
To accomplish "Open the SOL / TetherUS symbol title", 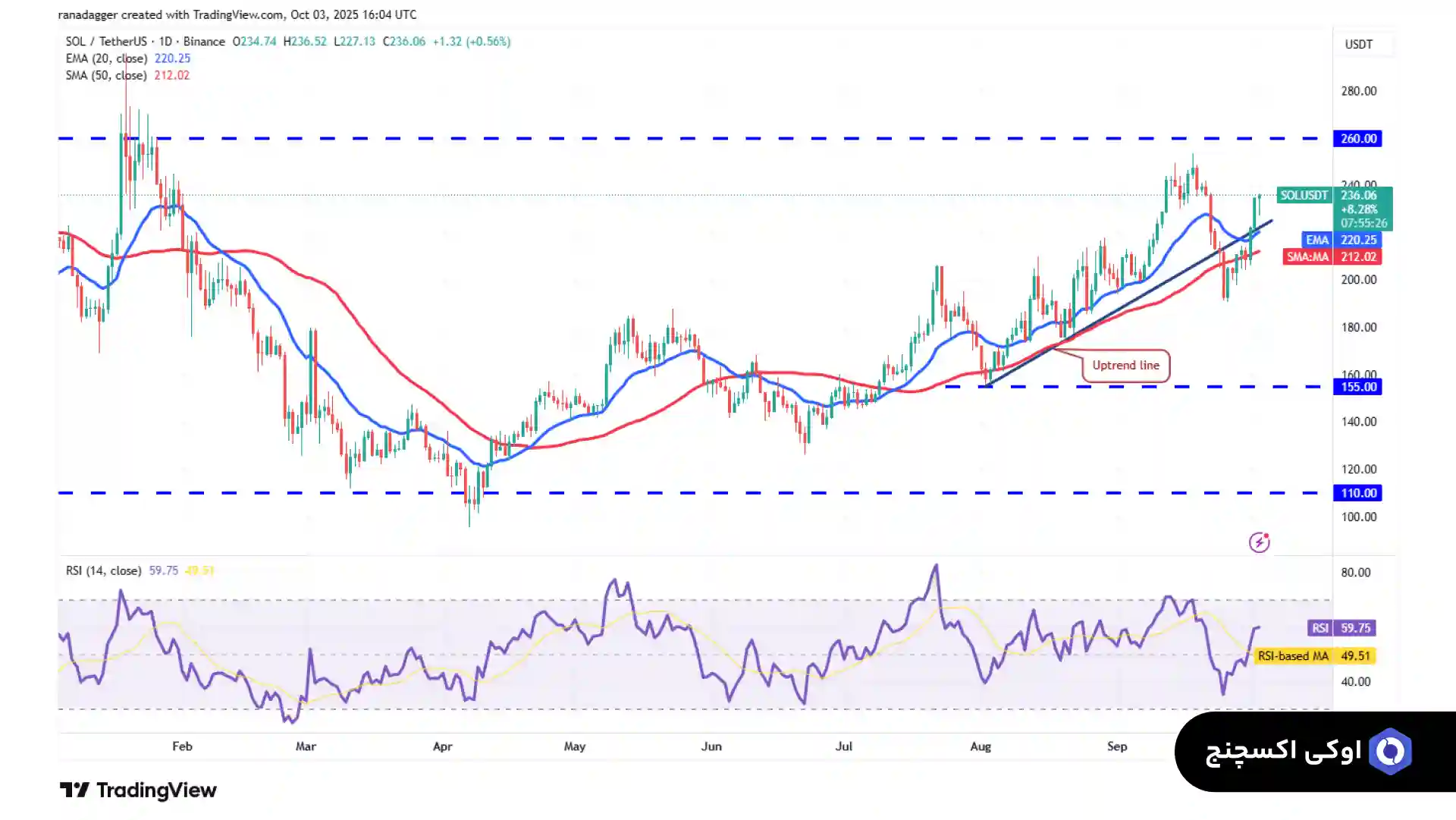I will pyautogui.click(x=106, y=42).
